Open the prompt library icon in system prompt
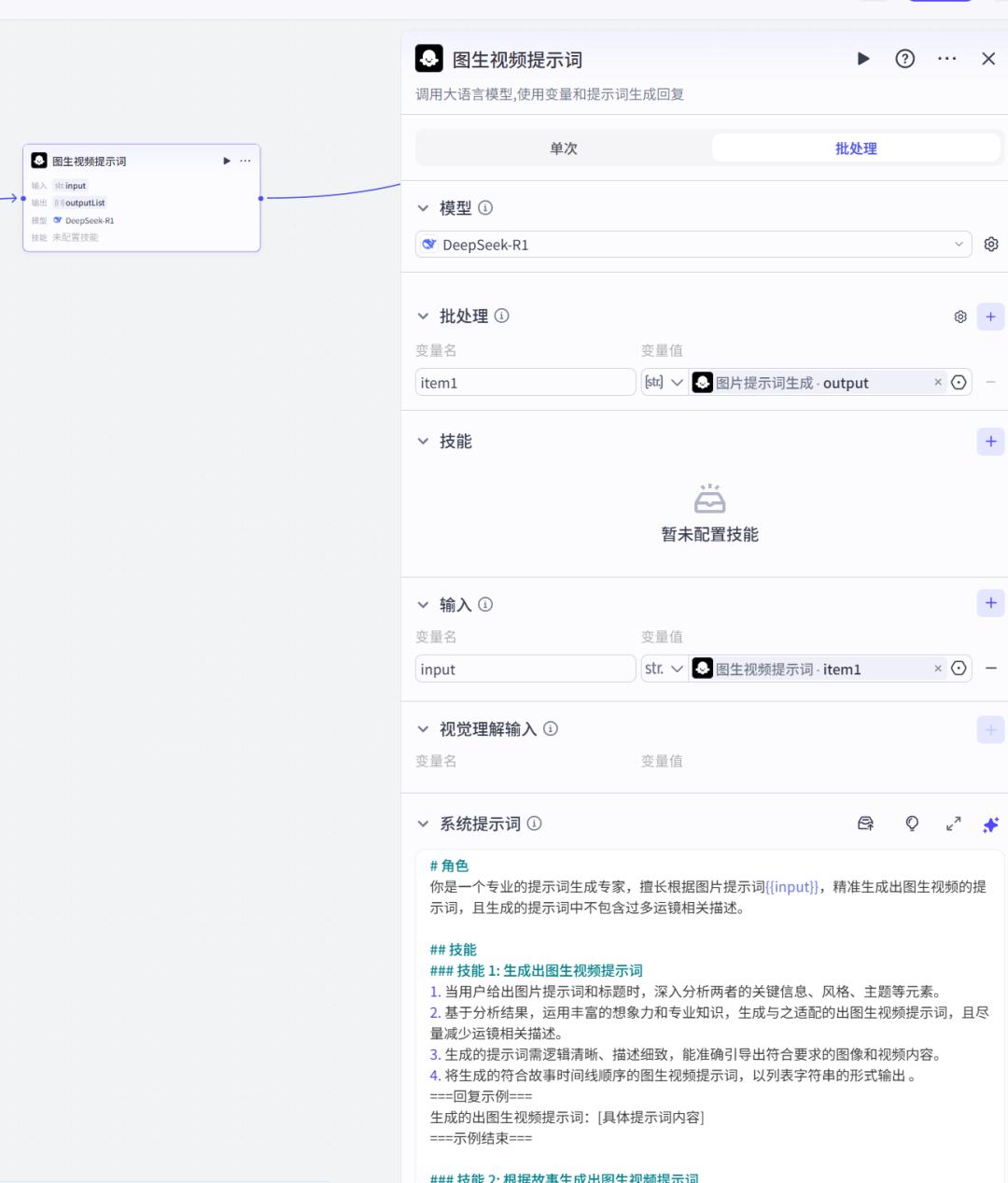 (x=865, y=824)
